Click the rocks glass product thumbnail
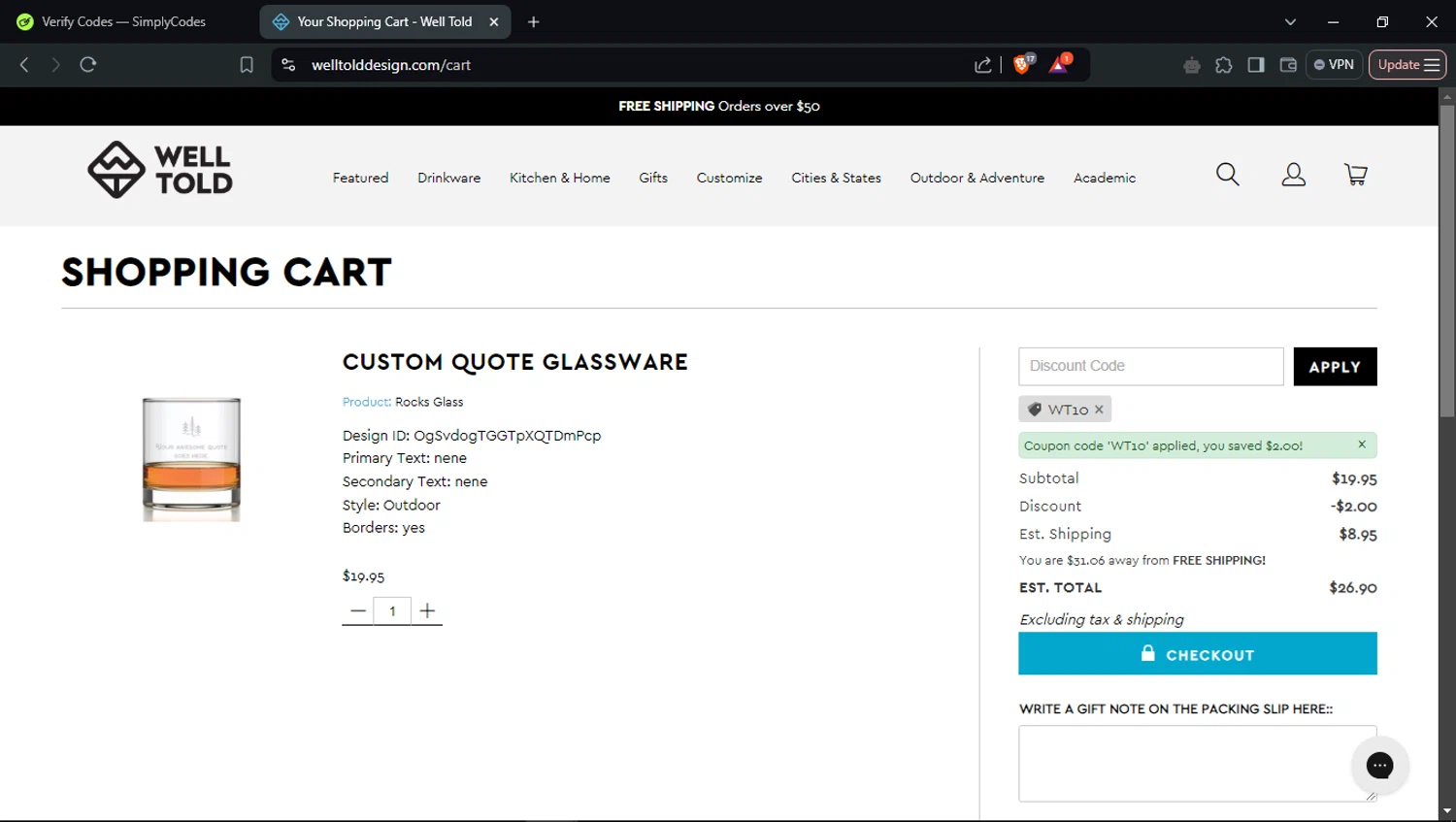Screen dimensions: 1456x822 [191, 459]
